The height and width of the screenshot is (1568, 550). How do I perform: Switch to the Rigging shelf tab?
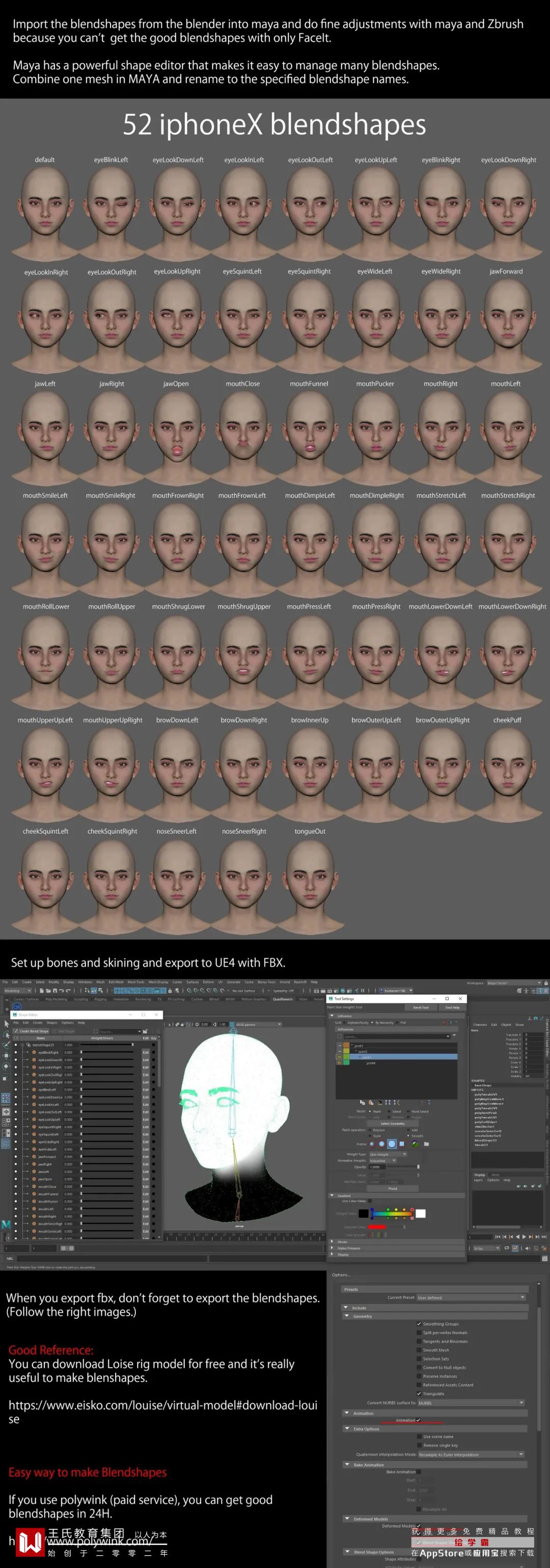coord(100,999)
